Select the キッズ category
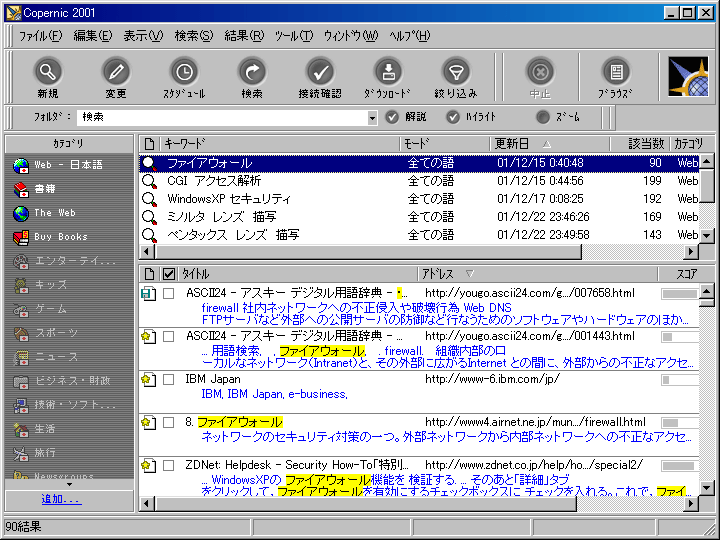Image resolution: width=720 pixels, height=540 pixels. (40, 285)
